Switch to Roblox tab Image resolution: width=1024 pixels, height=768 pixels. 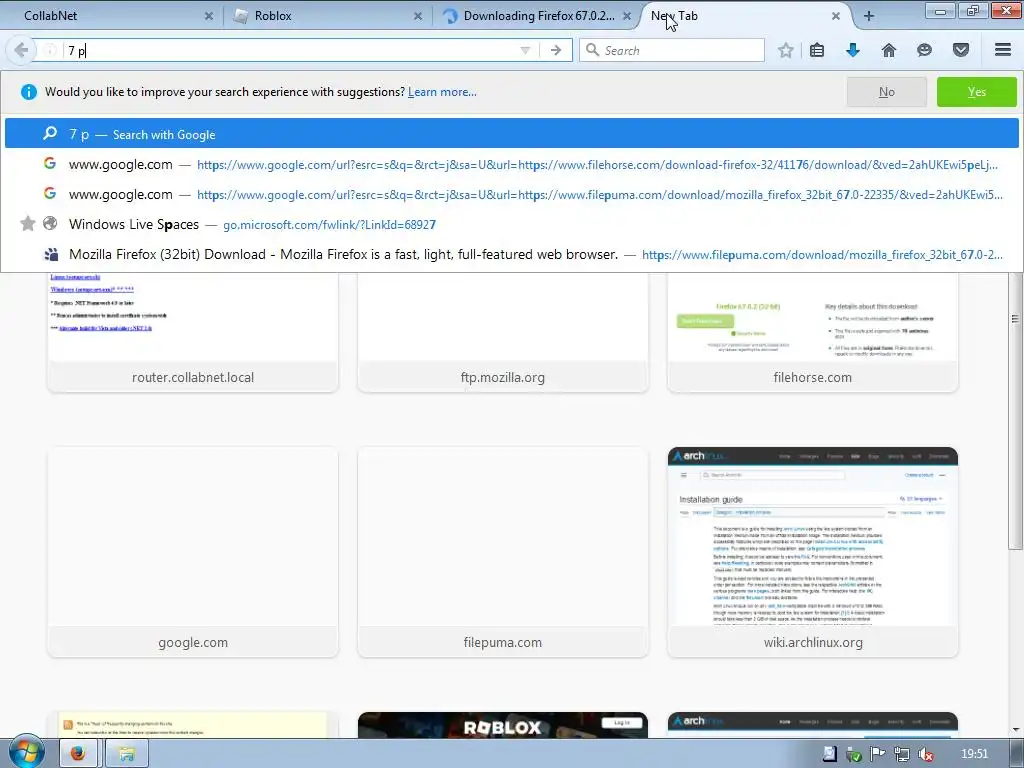pyautogui.click(x=327, y=16)
